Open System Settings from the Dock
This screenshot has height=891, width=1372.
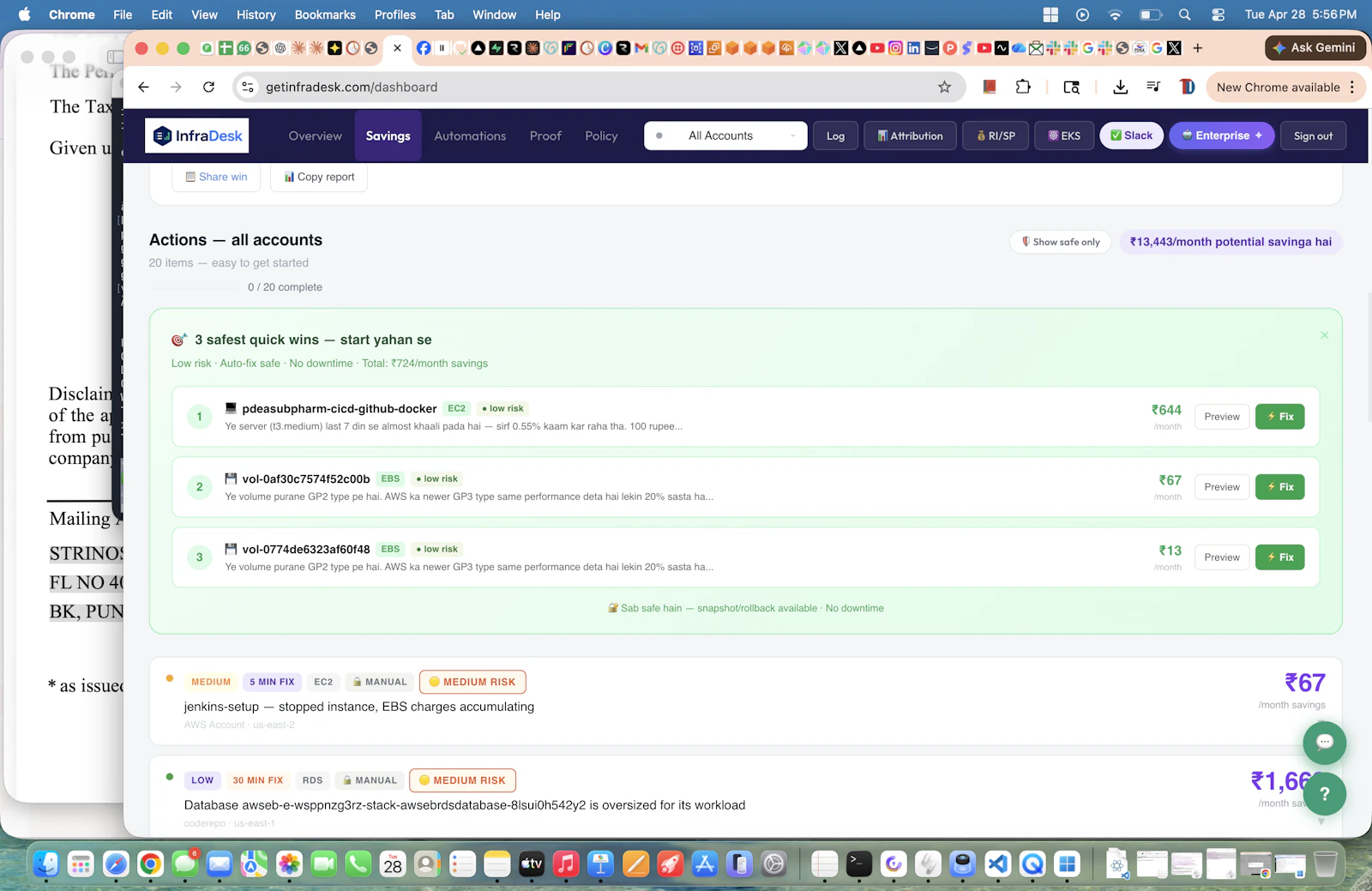(x=773, y=864)
